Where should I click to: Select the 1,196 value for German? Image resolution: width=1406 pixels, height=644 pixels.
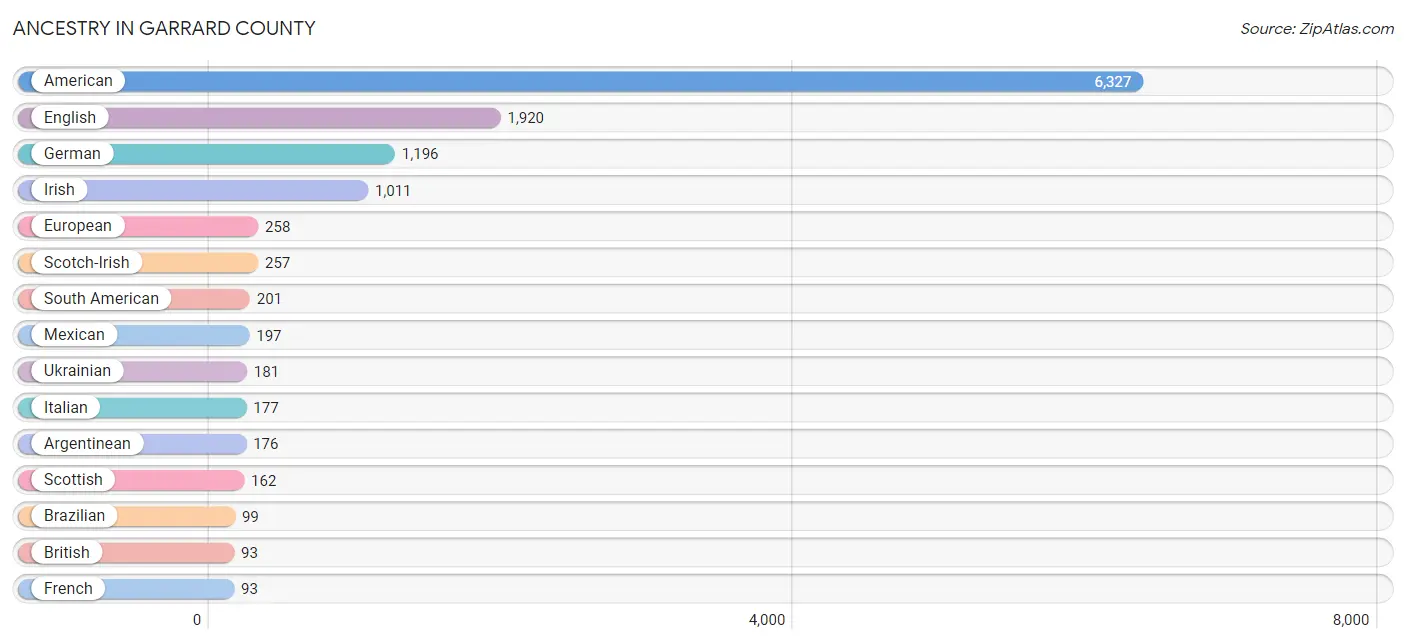[420, 154]
